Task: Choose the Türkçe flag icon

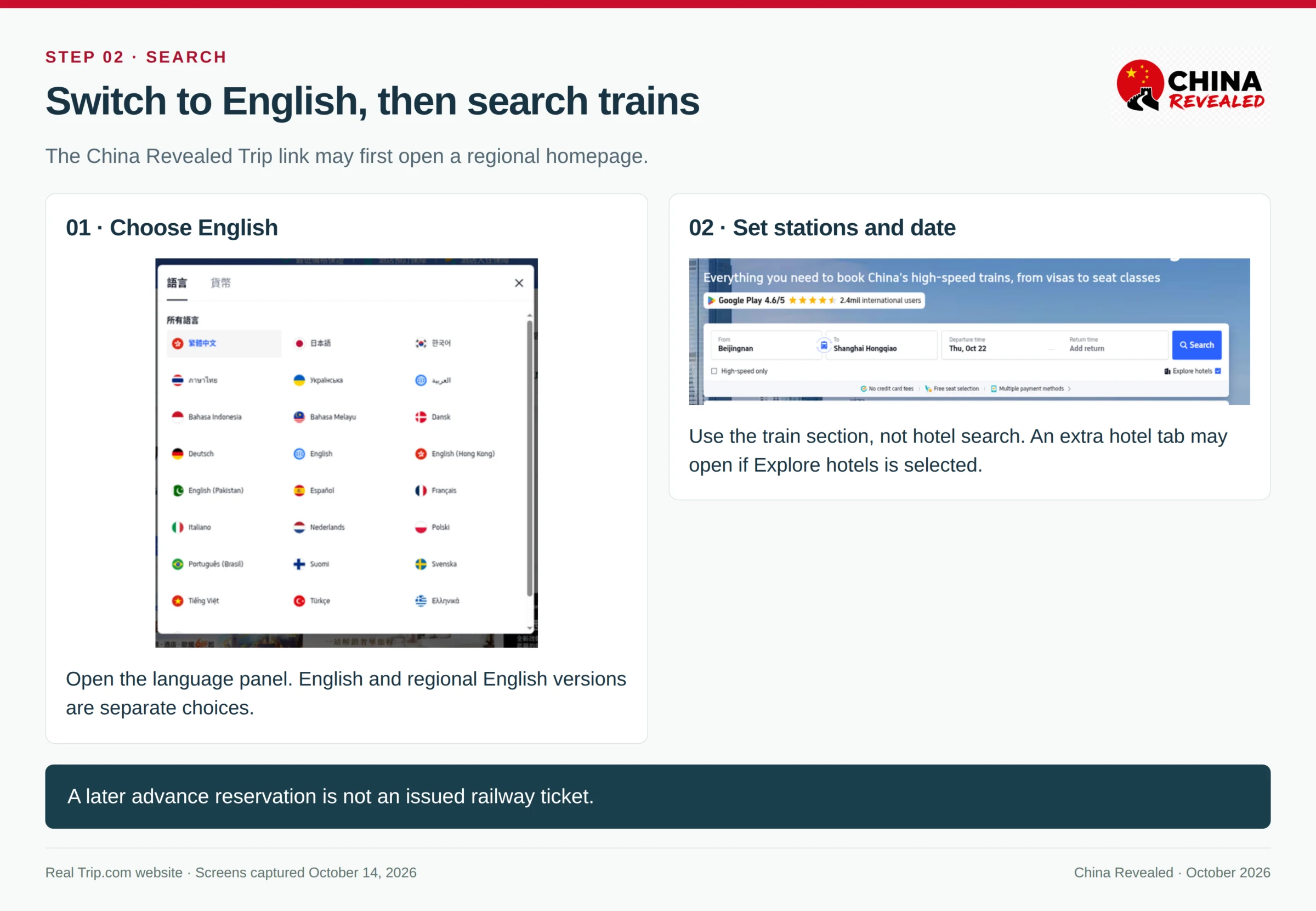Action: pos(299,601)
